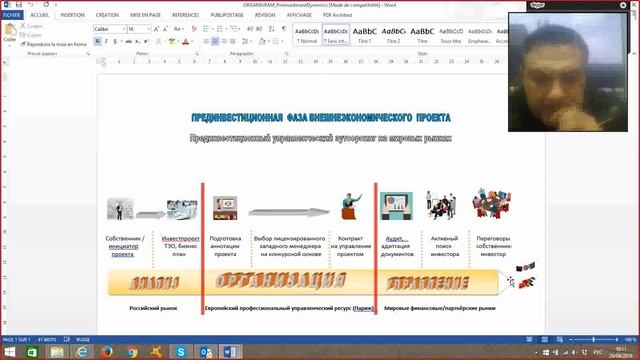The width and height of the screenshot is (640, 360).
Task: Apply the yellow text highlight color
Action: point(172,41)
